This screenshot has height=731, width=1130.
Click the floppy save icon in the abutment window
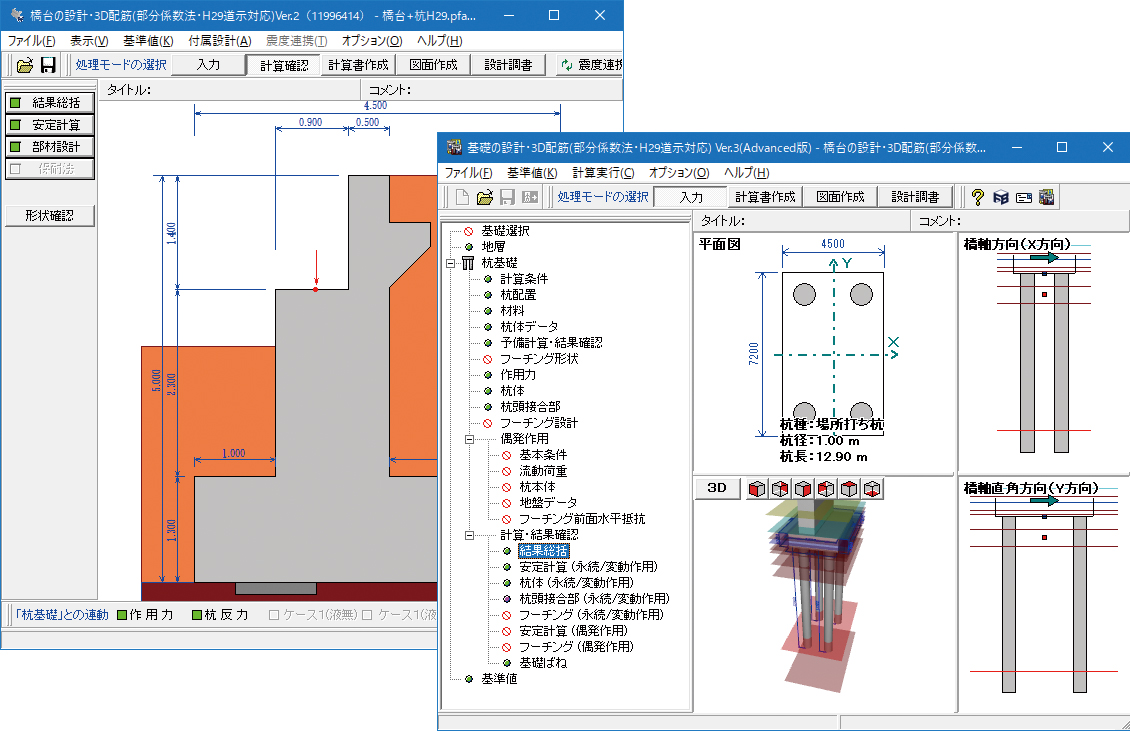(48, 65)
